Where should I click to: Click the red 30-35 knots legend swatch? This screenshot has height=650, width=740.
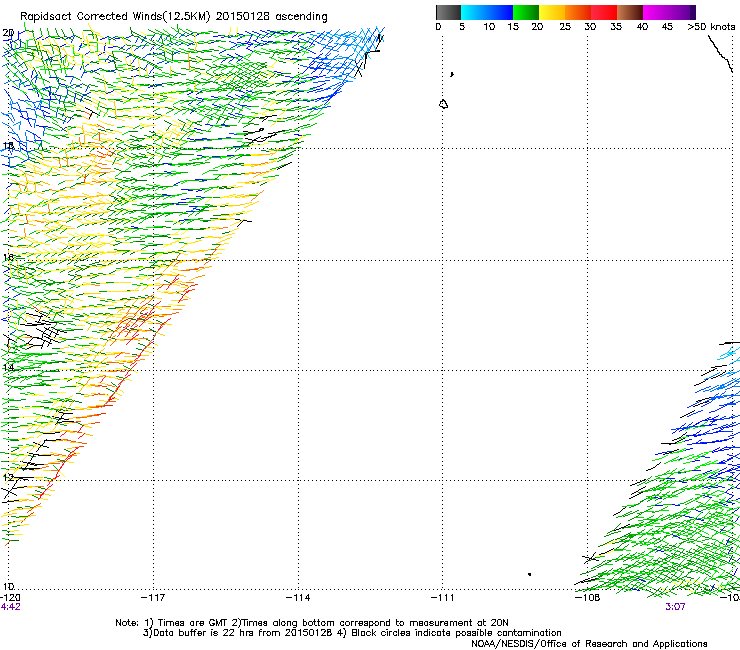(x=604, y=12)
